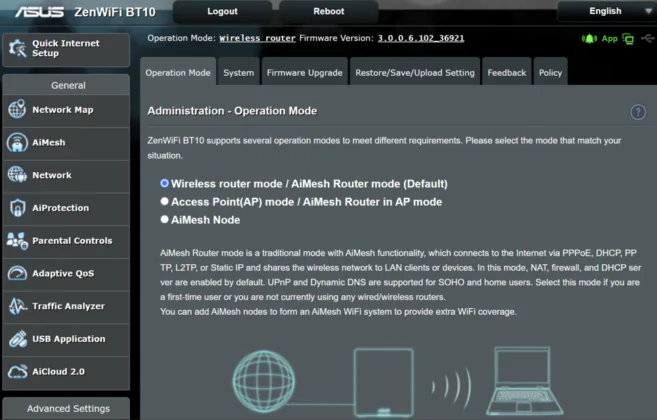Image resolution: width=657 pixels, height=420 pixels.
Task: Switch to the Operation Mode tab
Action: [178, 72]
